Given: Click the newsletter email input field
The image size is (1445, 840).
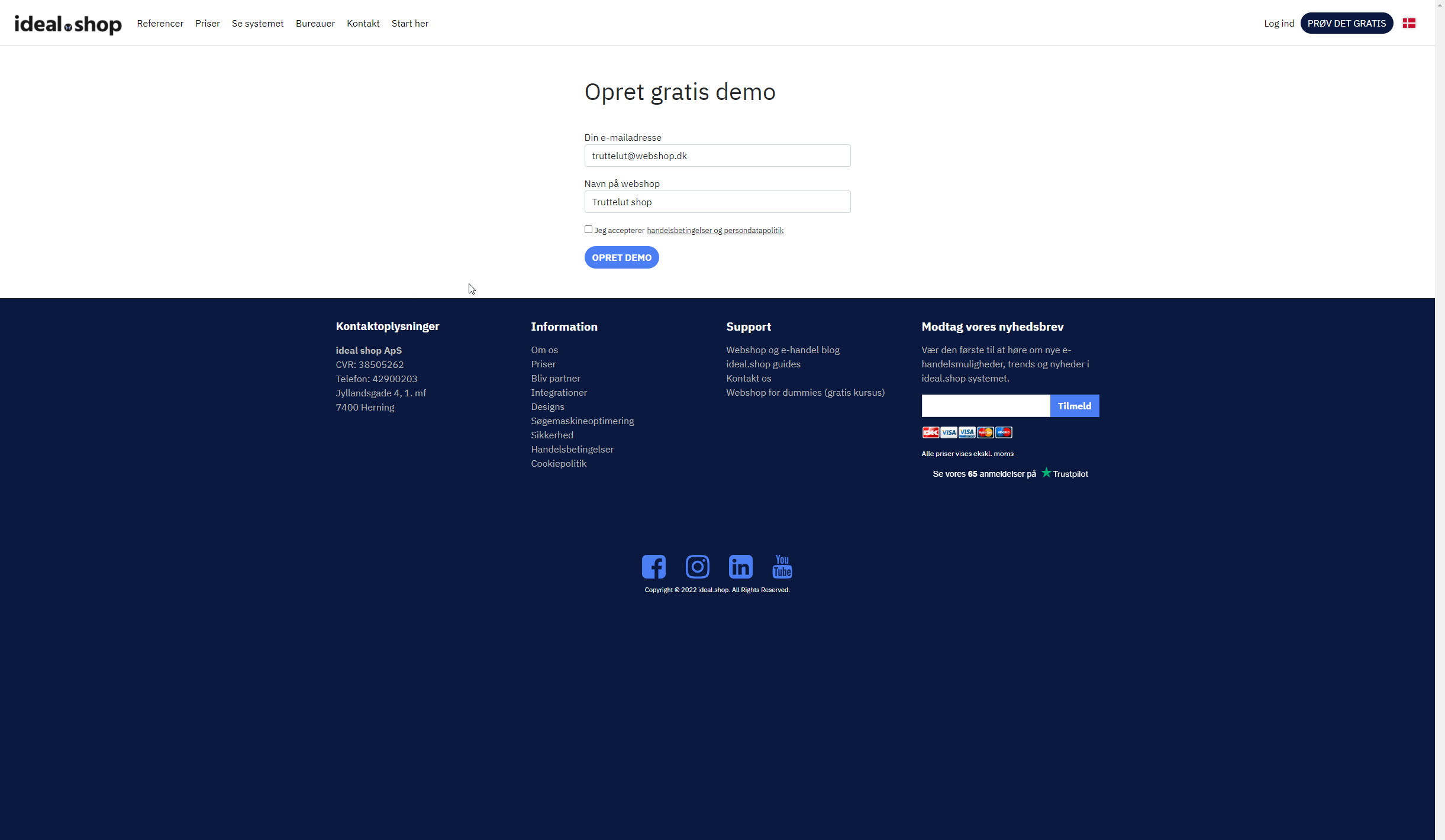Looking at the screenshot, I should 985,406.
